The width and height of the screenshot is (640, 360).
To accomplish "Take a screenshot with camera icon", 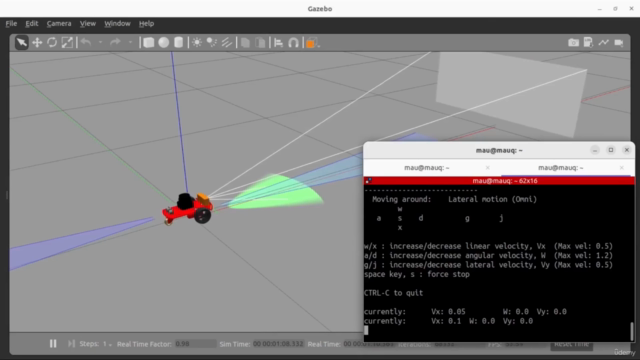I will pyautogui.click(x=573, y=42).
